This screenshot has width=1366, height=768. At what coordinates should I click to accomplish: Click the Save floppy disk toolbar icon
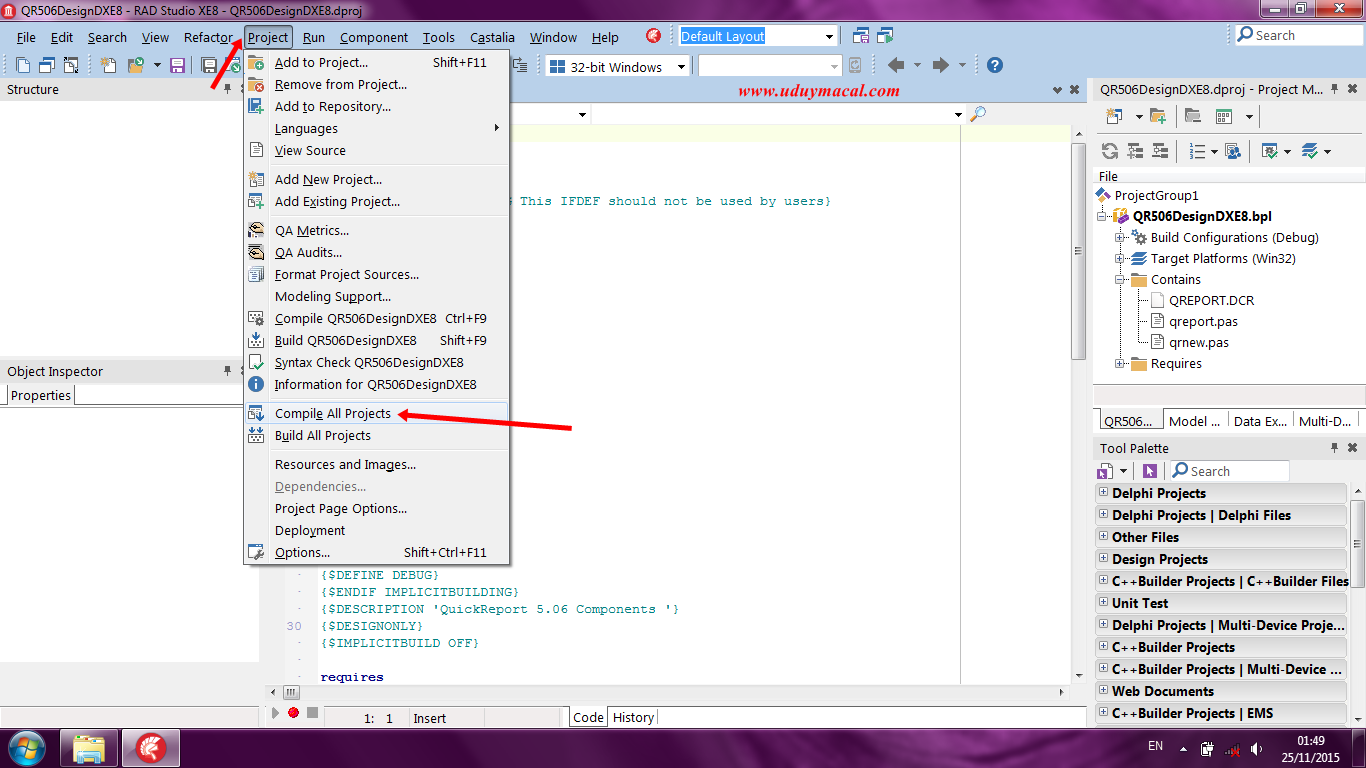point(178,66)
